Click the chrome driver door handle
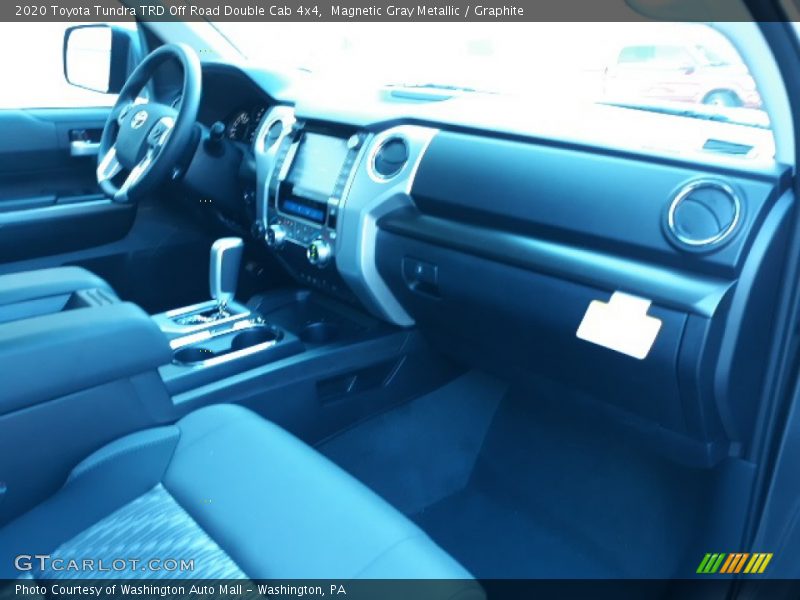 coord(84,146)
